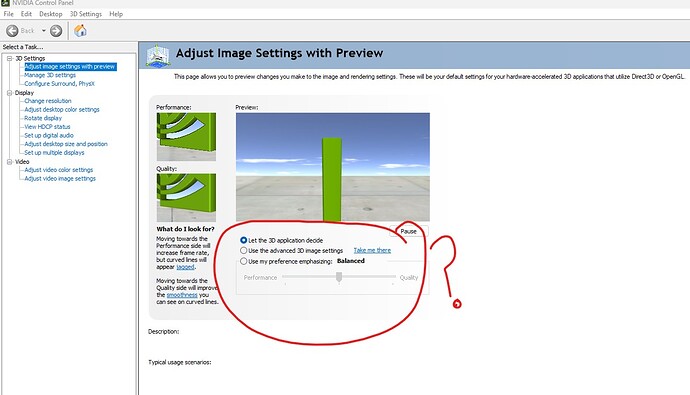Open Adjust desktop size and position
The width and height of the screenshot is (690, 395).
point(66,144)
